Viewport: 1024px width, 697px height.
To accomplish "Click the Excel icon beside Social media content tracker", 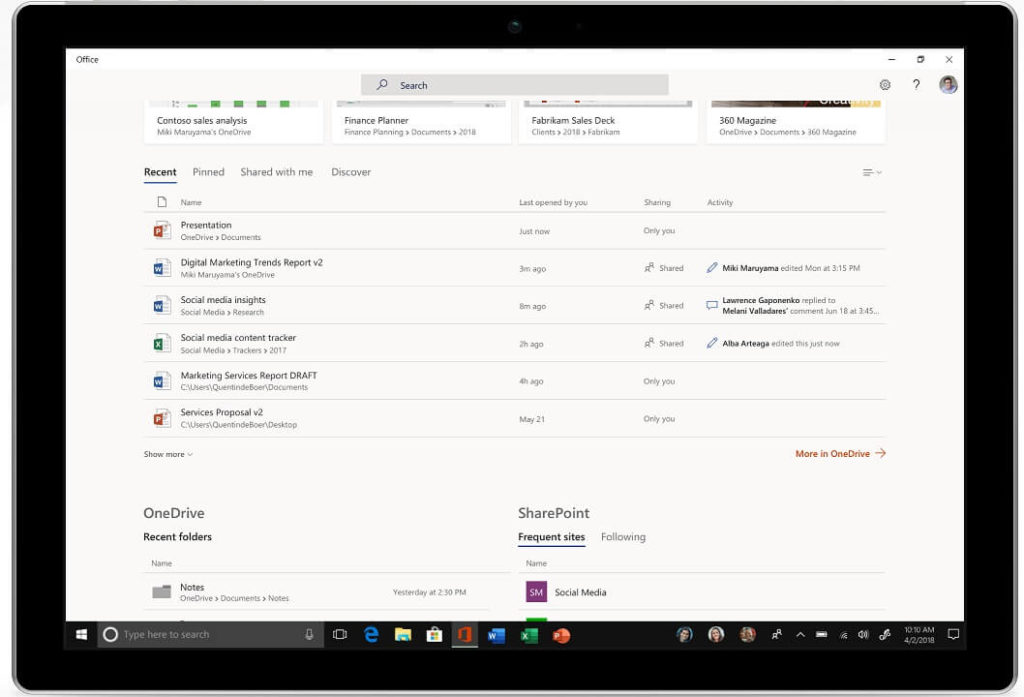I will 163,343.
